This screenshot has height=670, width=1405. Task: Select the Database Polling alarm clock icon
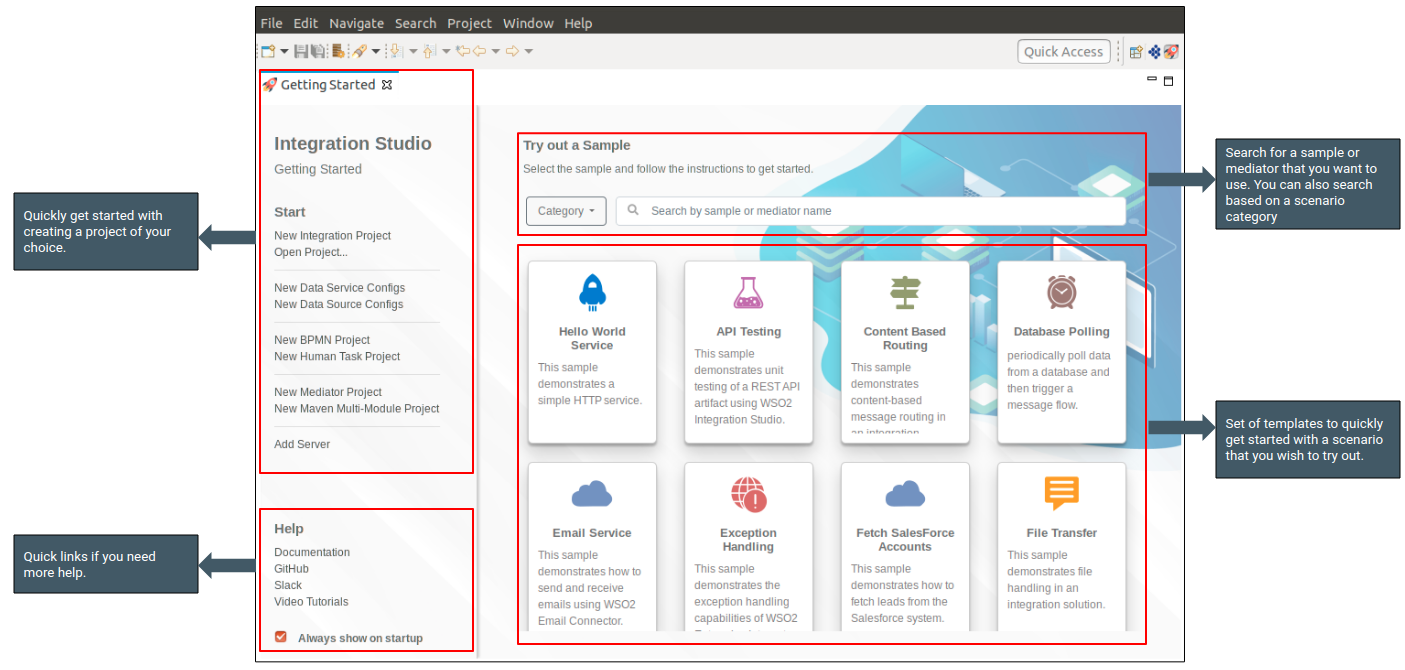pos(1061,292)
